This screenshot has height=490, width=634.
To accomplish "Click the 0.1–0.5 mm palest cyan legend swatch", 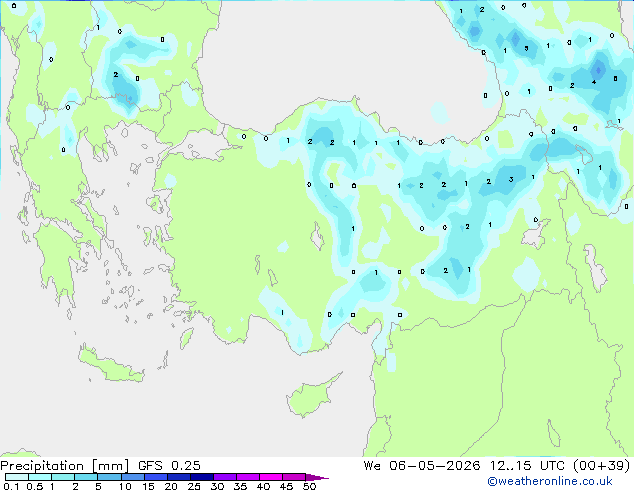I will 17,477.
